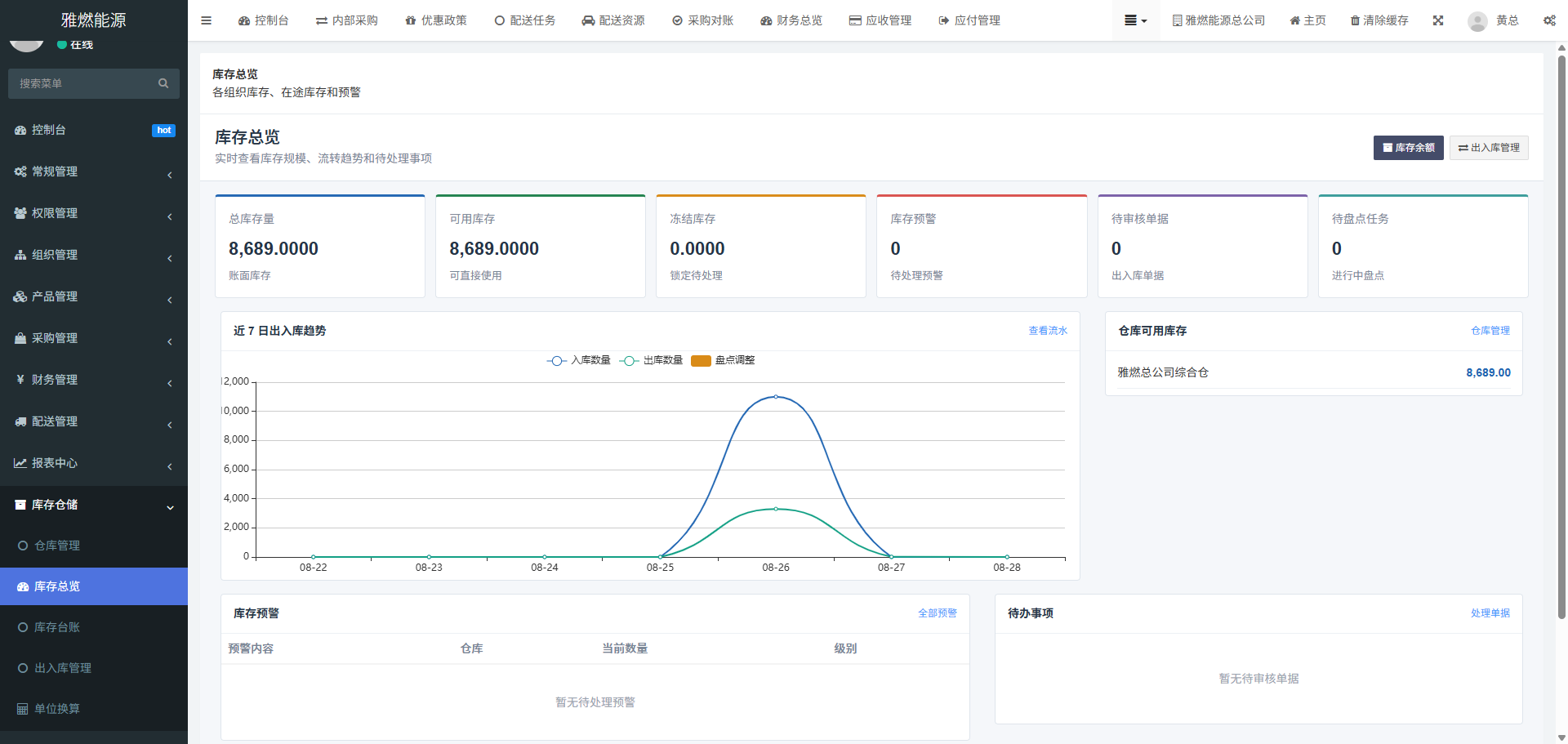This screenshot has width=1568, height=744.
Task: Expand the 常规管理 sidebar section
Action: coord(94,172)
